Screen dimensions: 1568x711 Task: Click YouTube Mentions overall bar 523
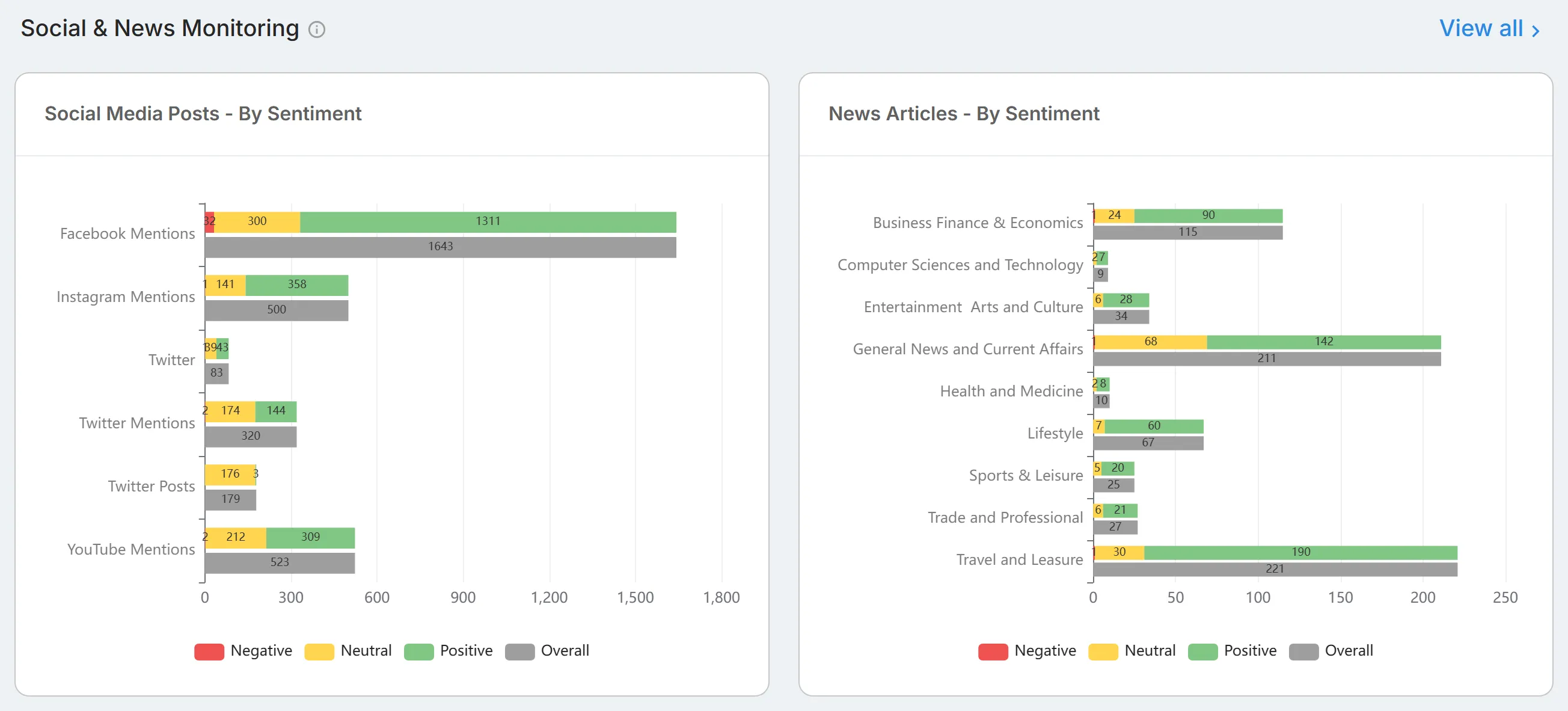click(x=280, y=563)
